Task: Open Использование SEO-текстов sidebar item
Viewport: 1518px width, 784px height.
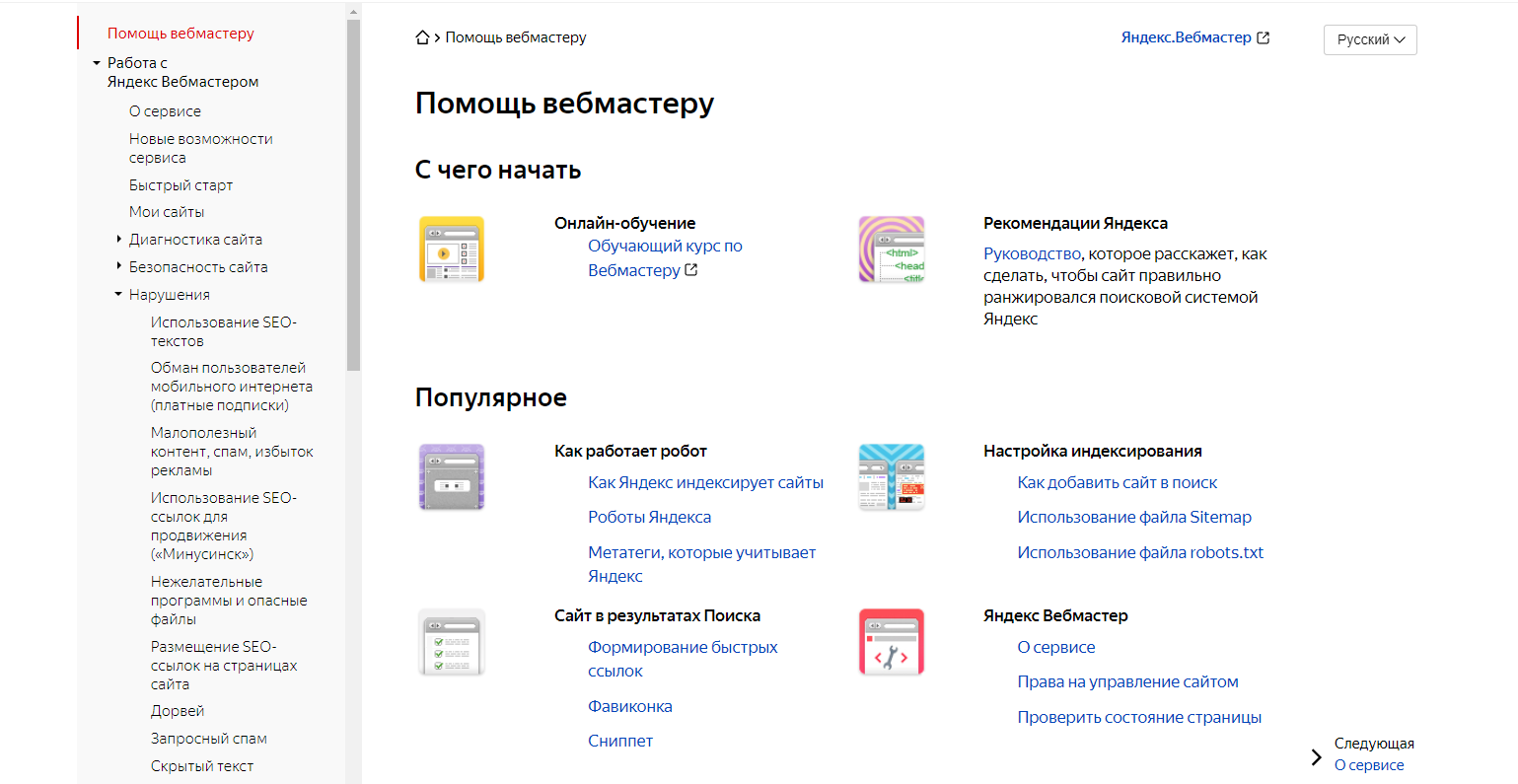Action: click(224, 331)
